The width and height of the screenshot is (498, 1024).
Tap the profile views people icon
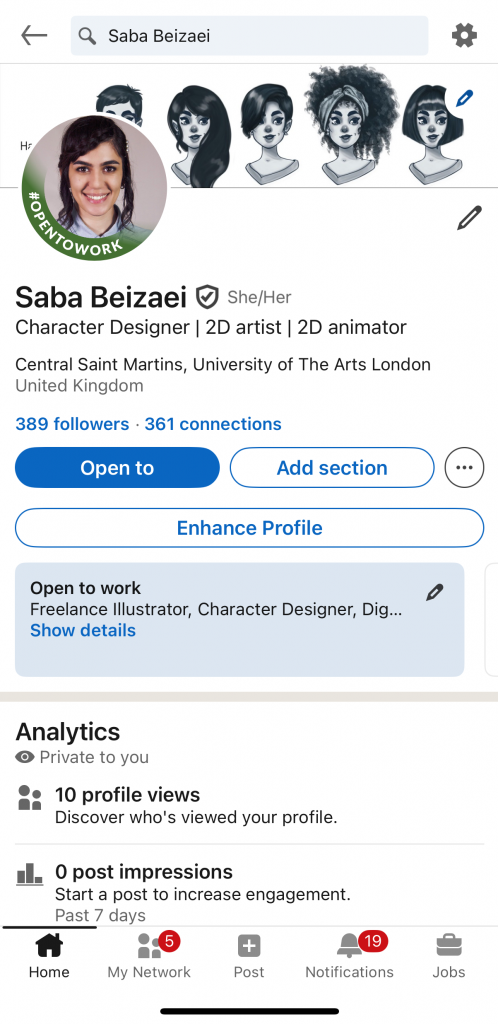[x=29, y=798]
